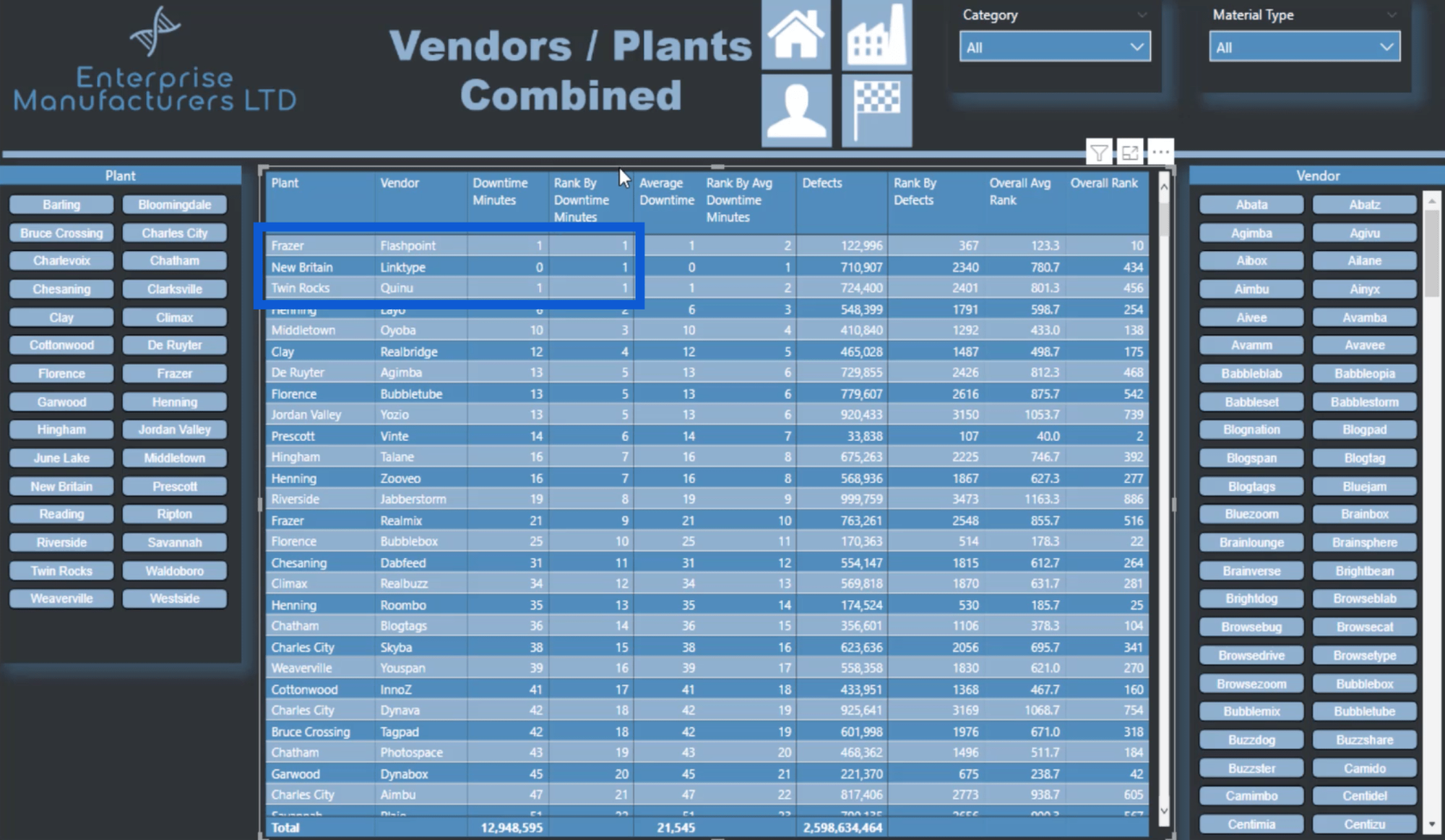Expand the Category All dropdown
The height and width of the screenshot is (840, 1445).
[x=1055, y=47]
